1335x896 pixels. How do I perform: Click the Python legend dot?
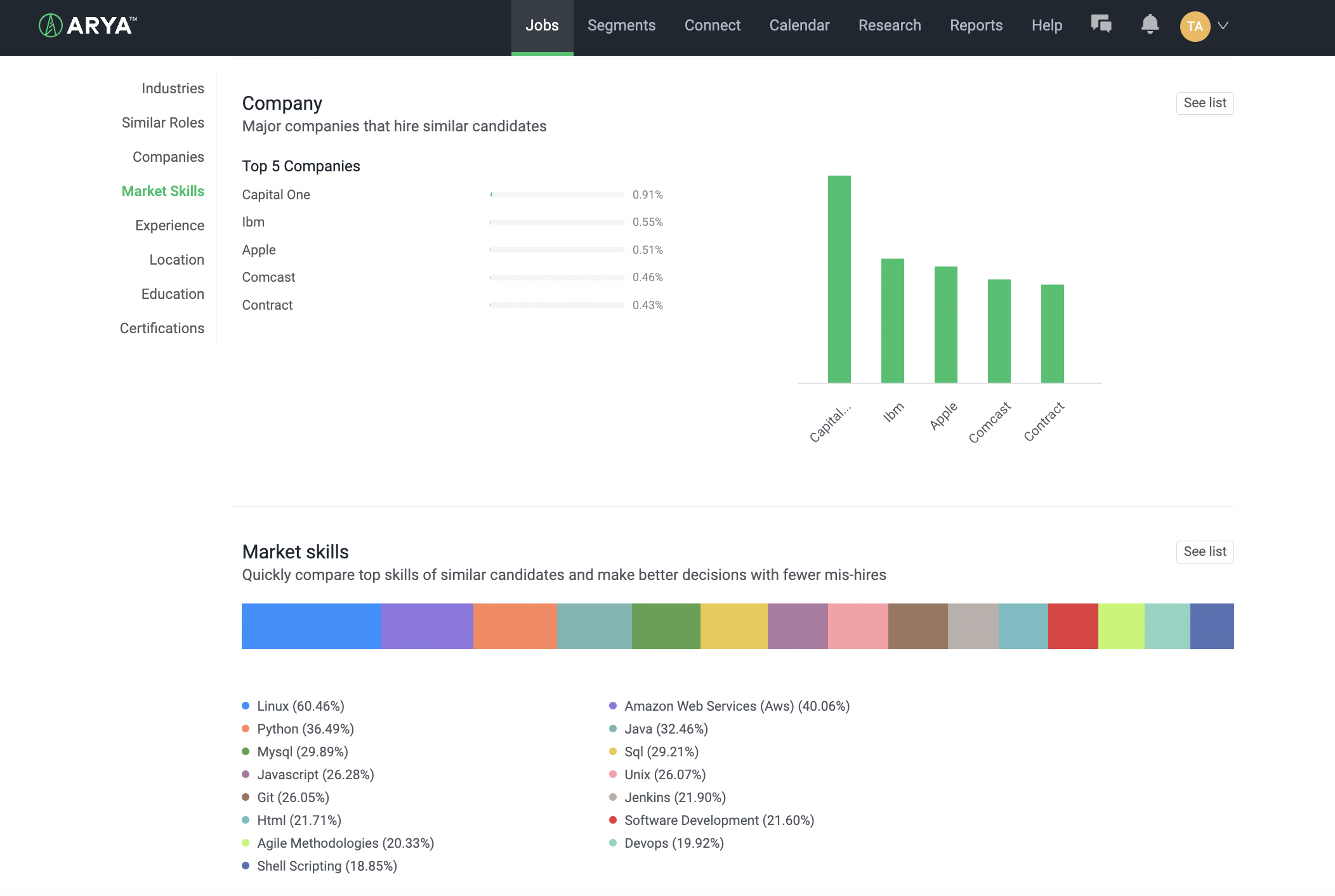point(246,728)
